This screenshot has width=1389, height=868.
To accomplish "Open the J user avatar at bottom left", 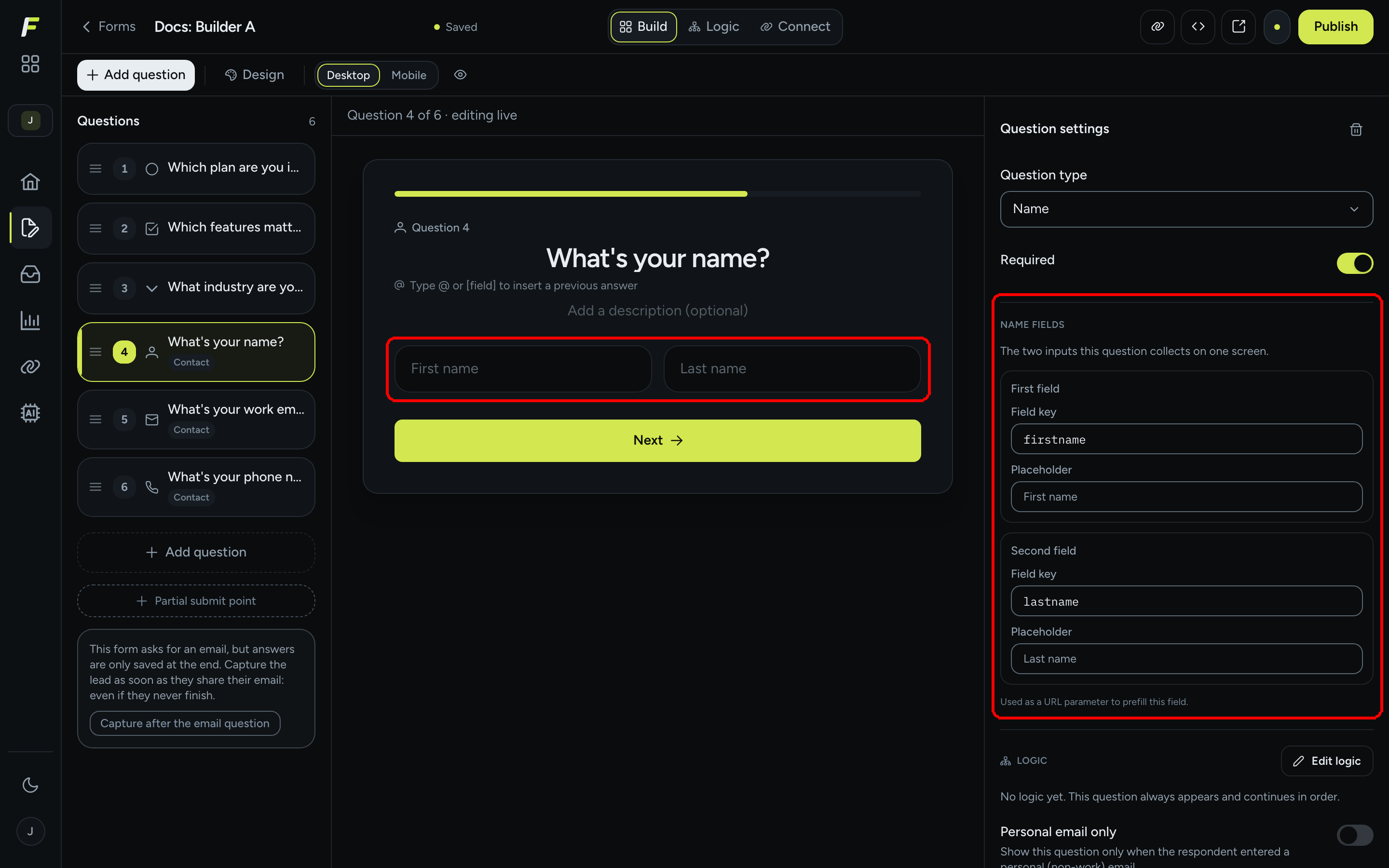I will 30,831.
